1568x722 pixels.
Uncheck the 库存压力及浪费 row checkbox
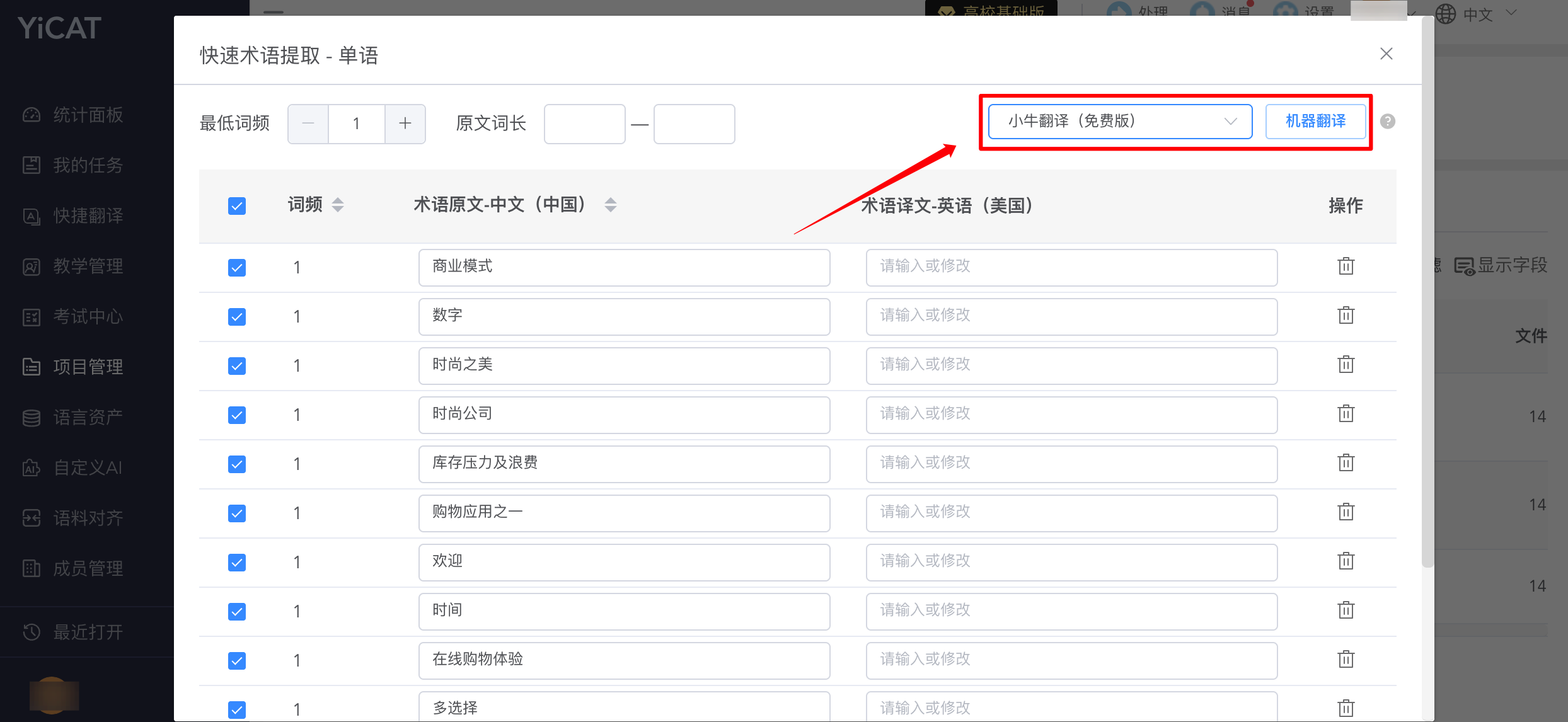tap(237, 464)
